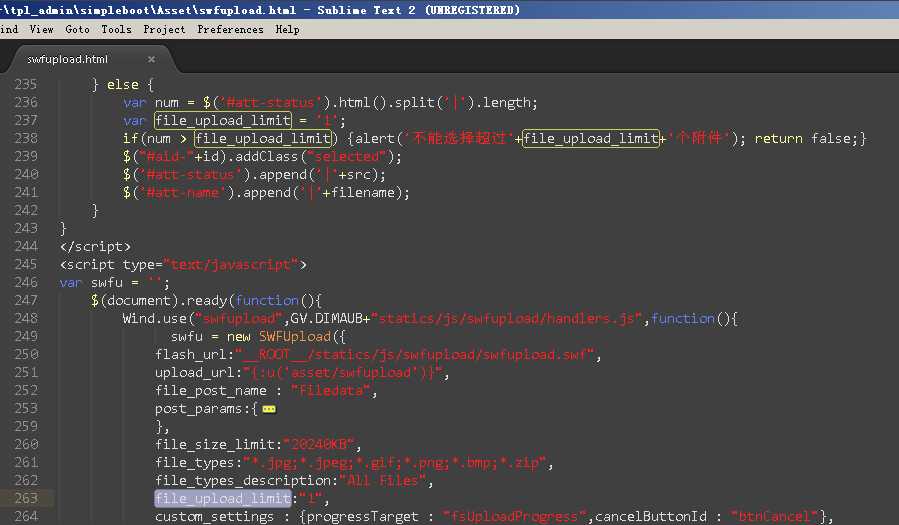Click line number 238 in gutter
The height and width of the screenshot is (525, 899).
[26, 139]
